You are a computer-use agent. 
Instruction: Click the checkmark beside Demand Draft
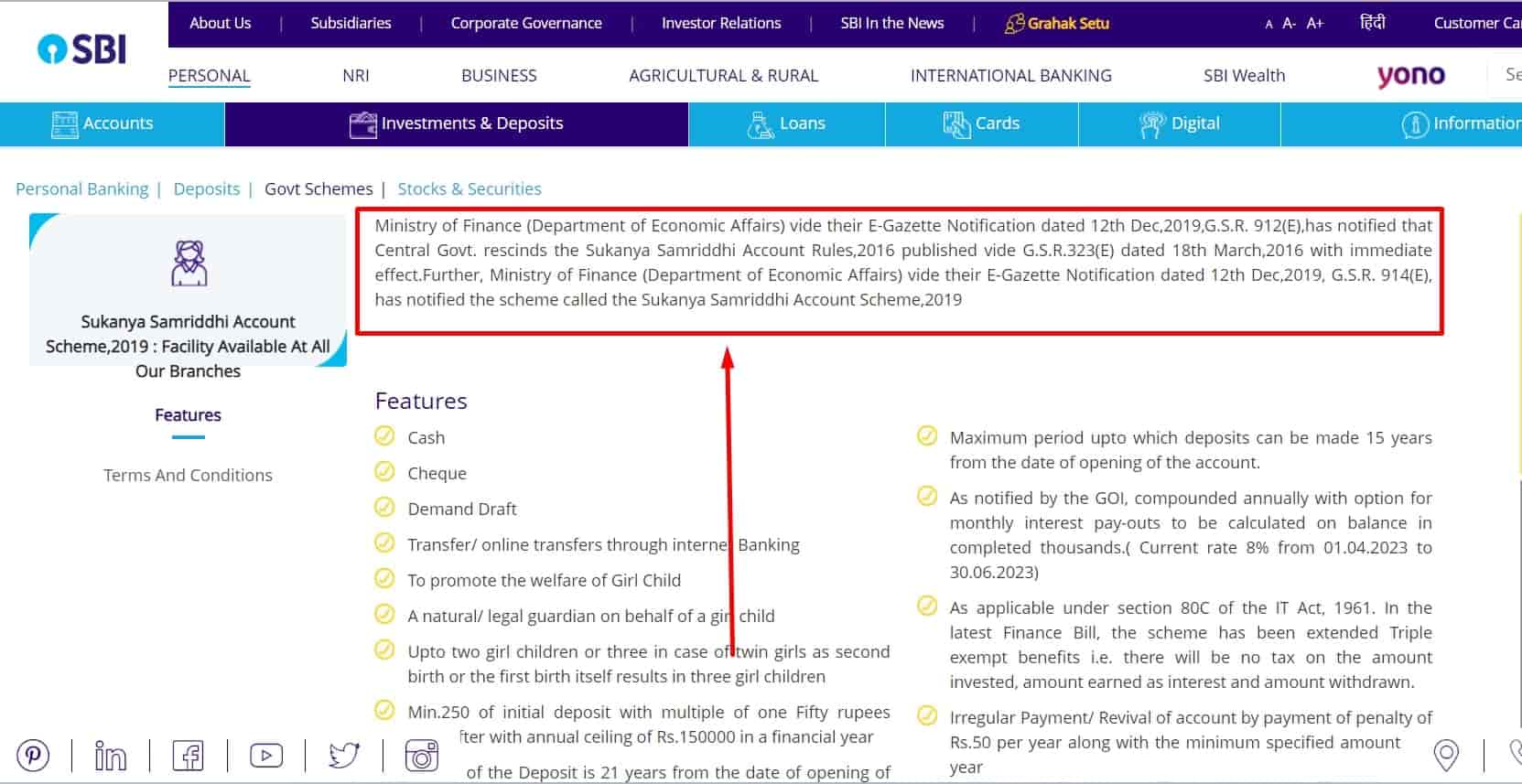point(384,508)
